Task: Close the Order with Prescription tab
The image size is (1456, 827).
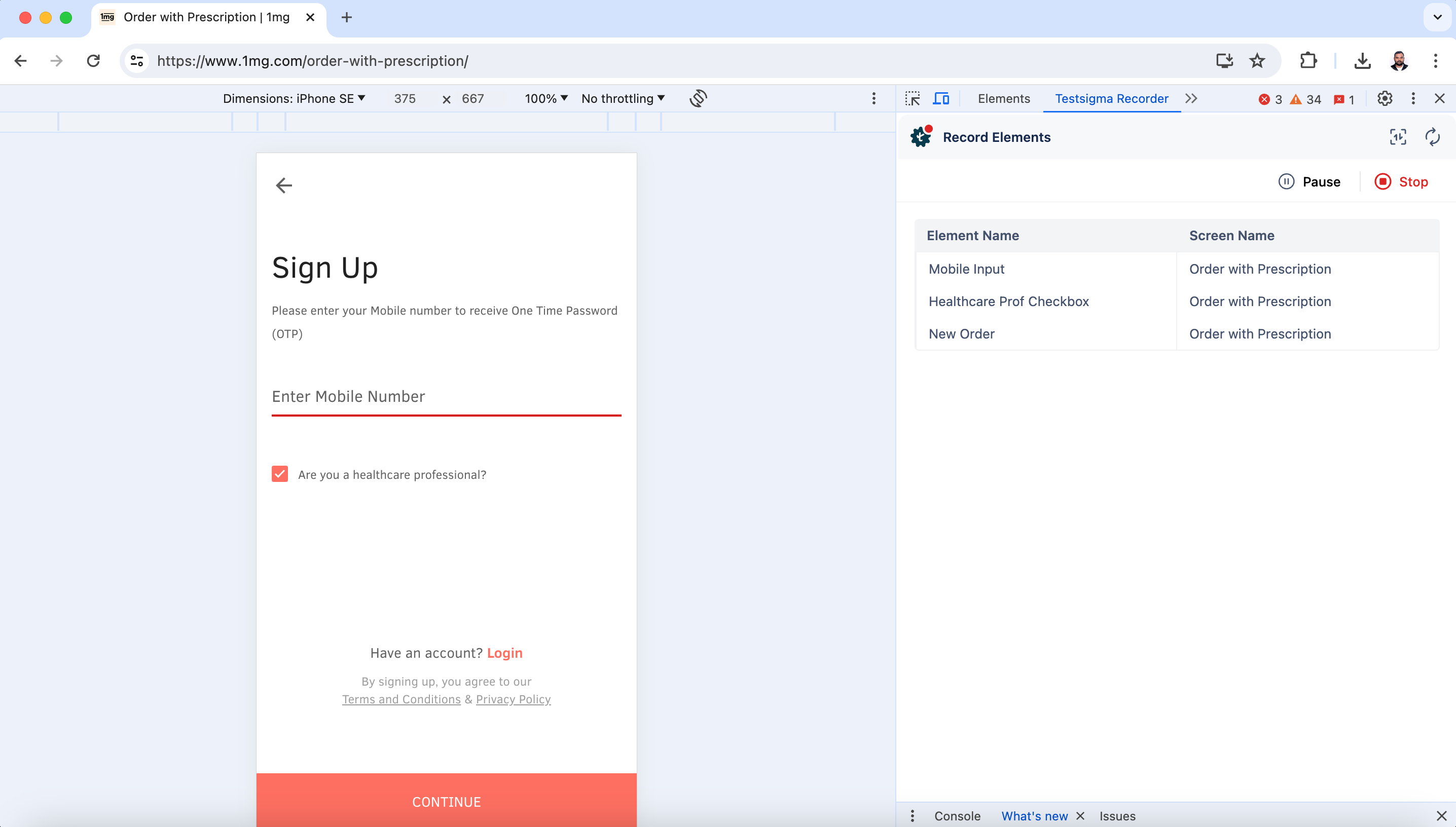Action: [x=310, y=18]
